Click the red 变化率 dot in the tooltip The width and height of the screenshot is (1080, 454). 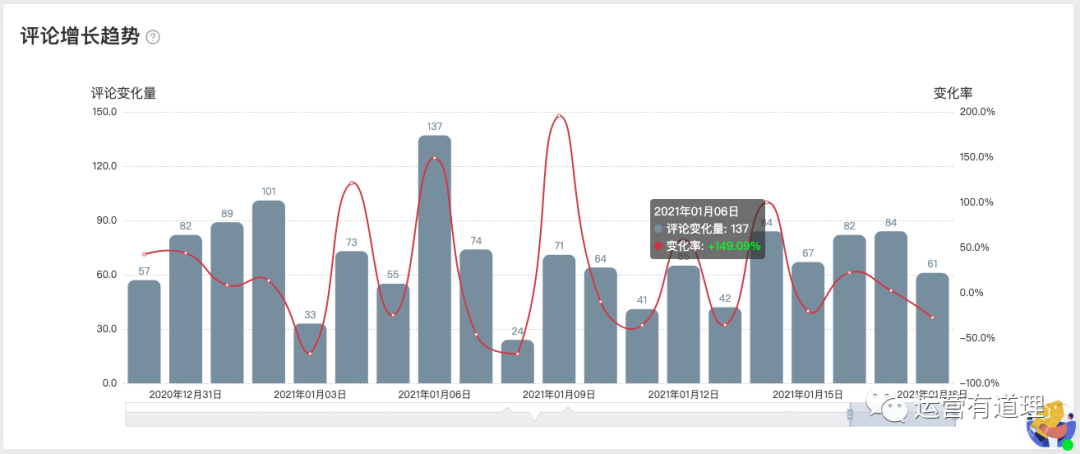tap(659, 245)
